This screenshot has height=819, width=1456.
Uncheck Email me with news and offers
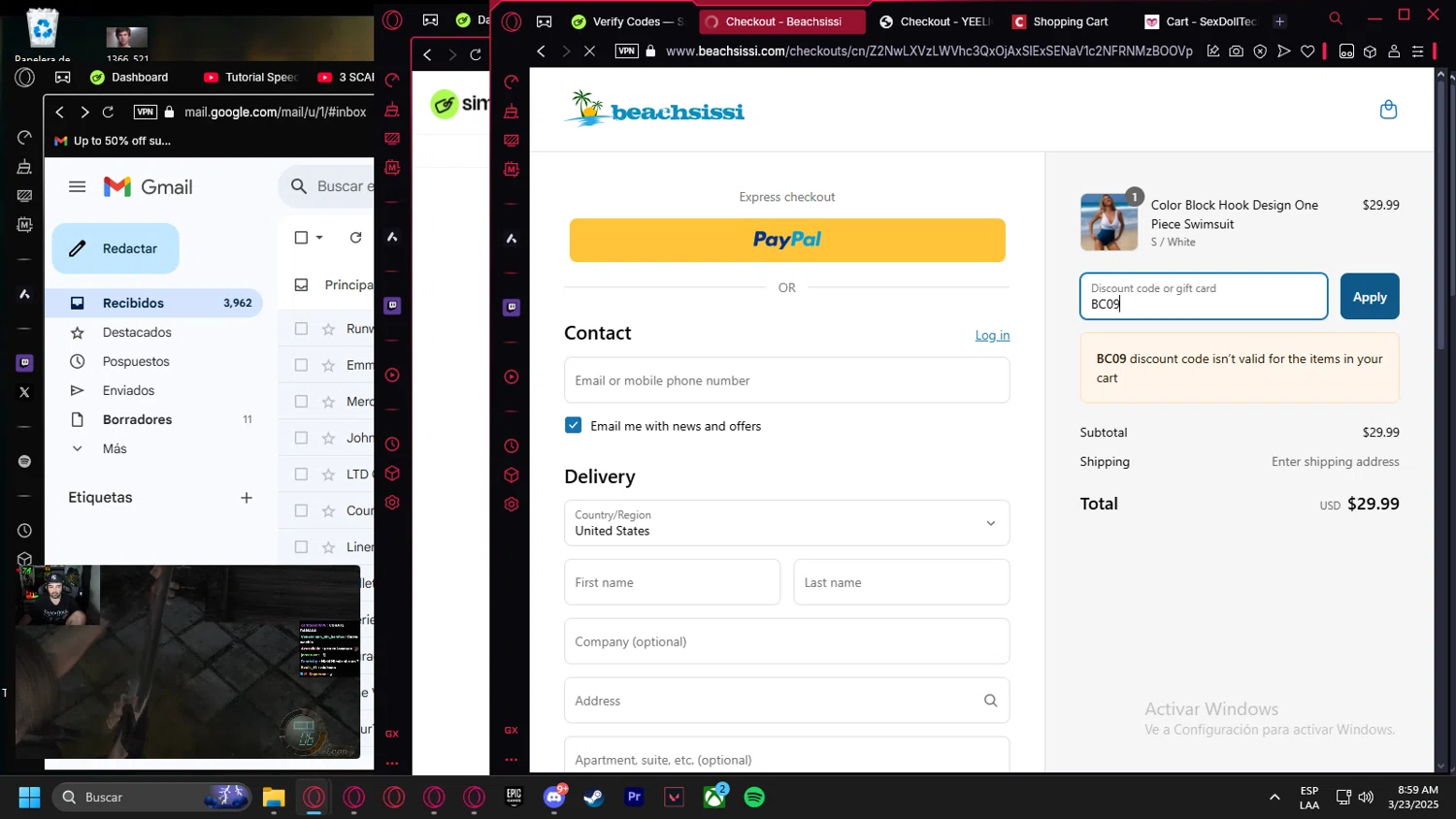574,426
